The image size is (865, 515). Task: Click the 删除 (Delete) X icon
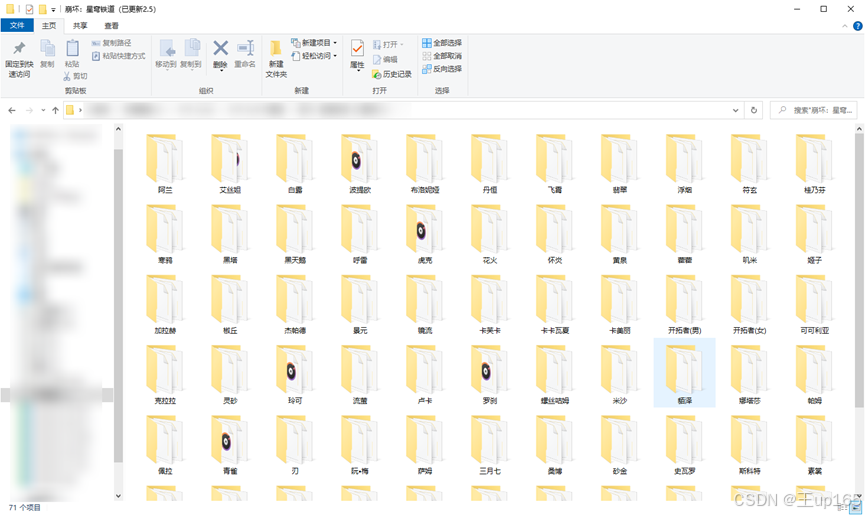(x=221, y=49)
